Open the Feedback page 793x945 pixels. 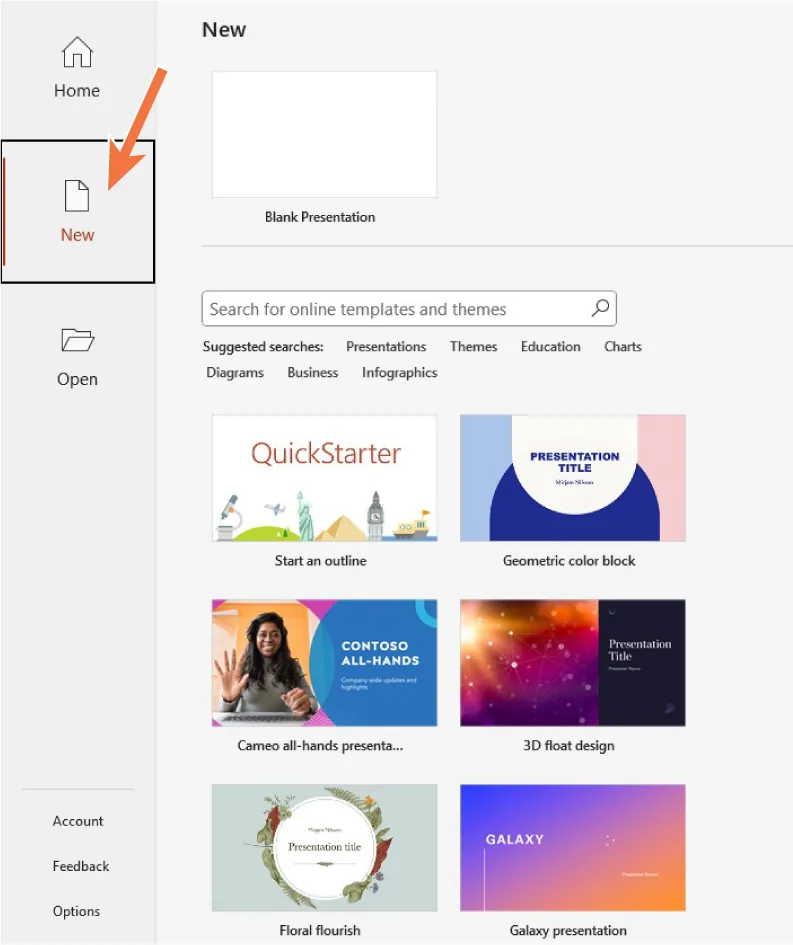pyautogui.click(x=81, y=866)
